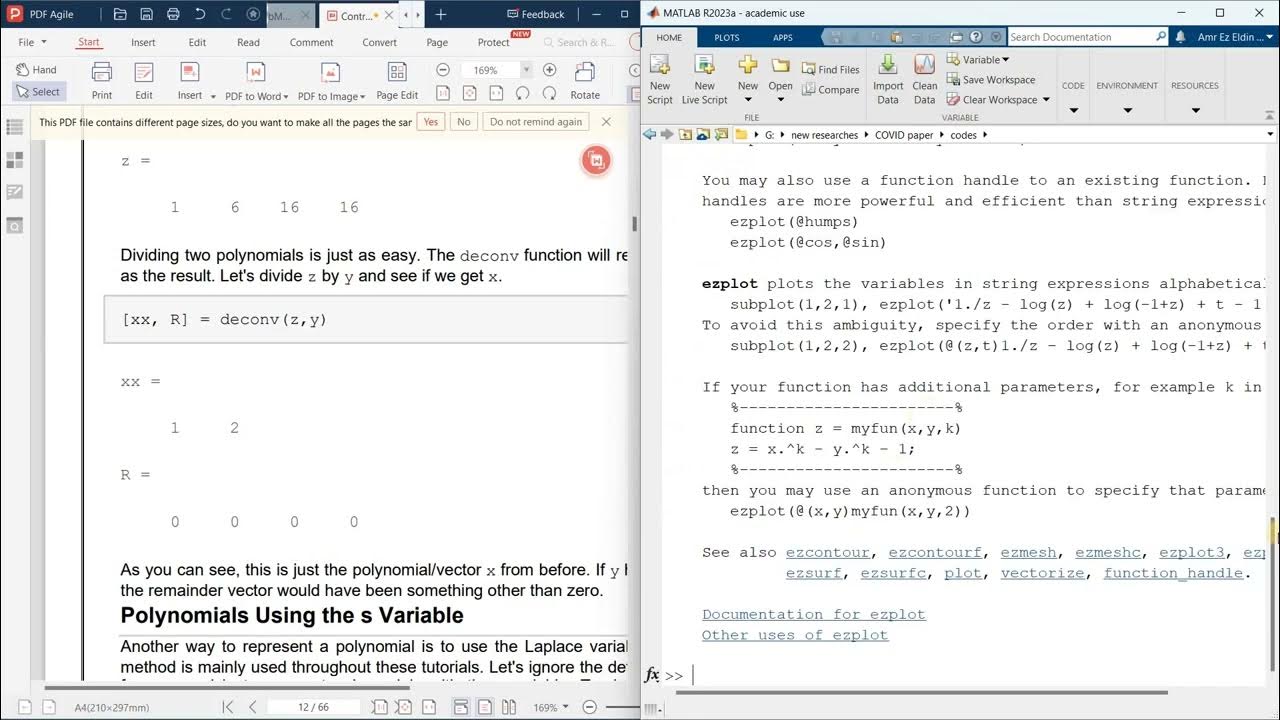Zoom in using the ribbon plus icon
The width and height of the screenshot is (1280, 720).
click(x=549, y=70)
